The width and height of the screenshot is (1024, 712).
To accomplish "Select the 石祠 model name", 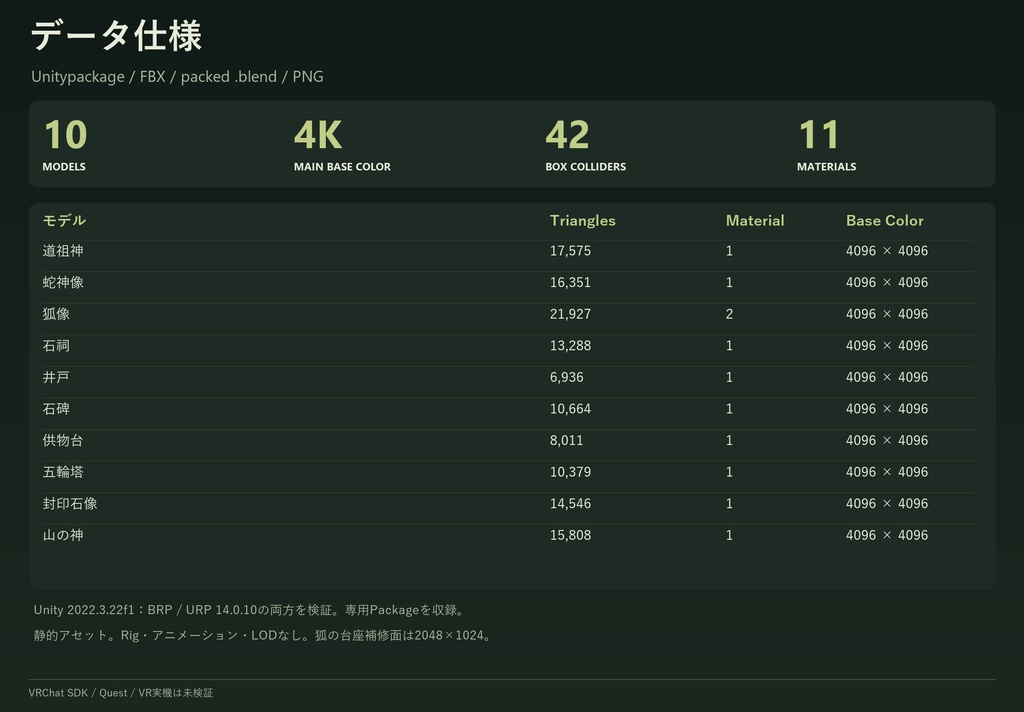I will (56, 346).
